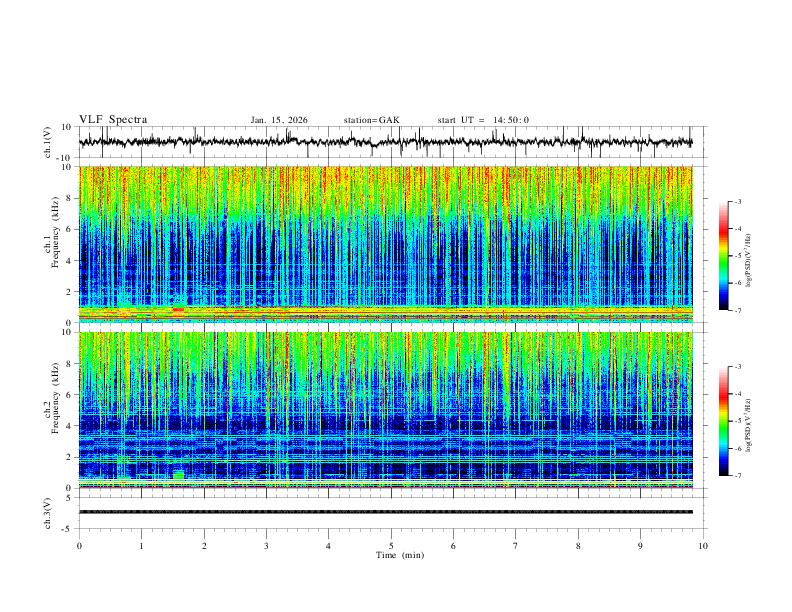792x612 pixels.
Task: Click the 'ch.3(V)' axis label
Action: 48,513
